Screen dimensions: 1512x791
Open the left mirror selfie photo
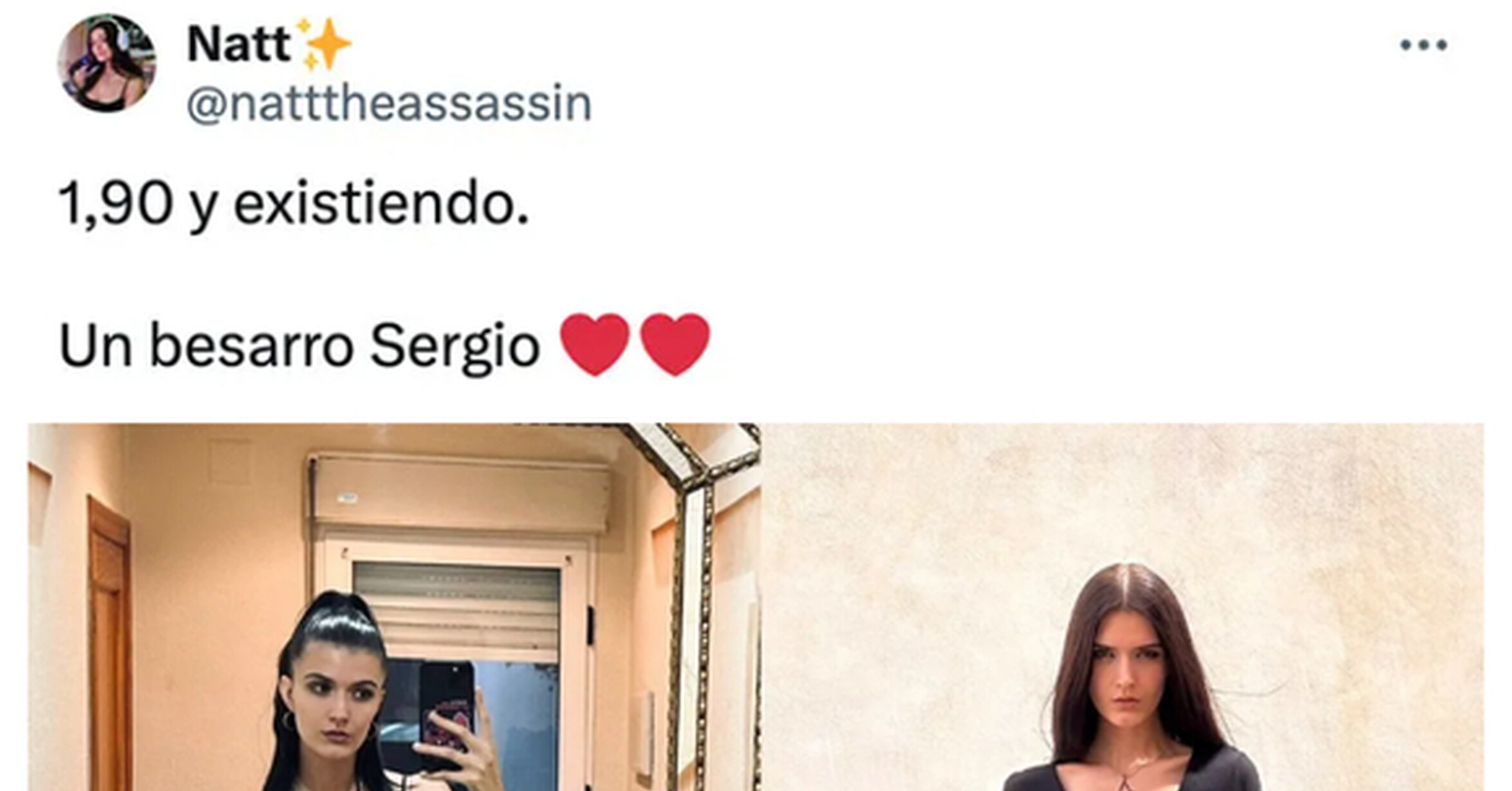click(394, 607)
